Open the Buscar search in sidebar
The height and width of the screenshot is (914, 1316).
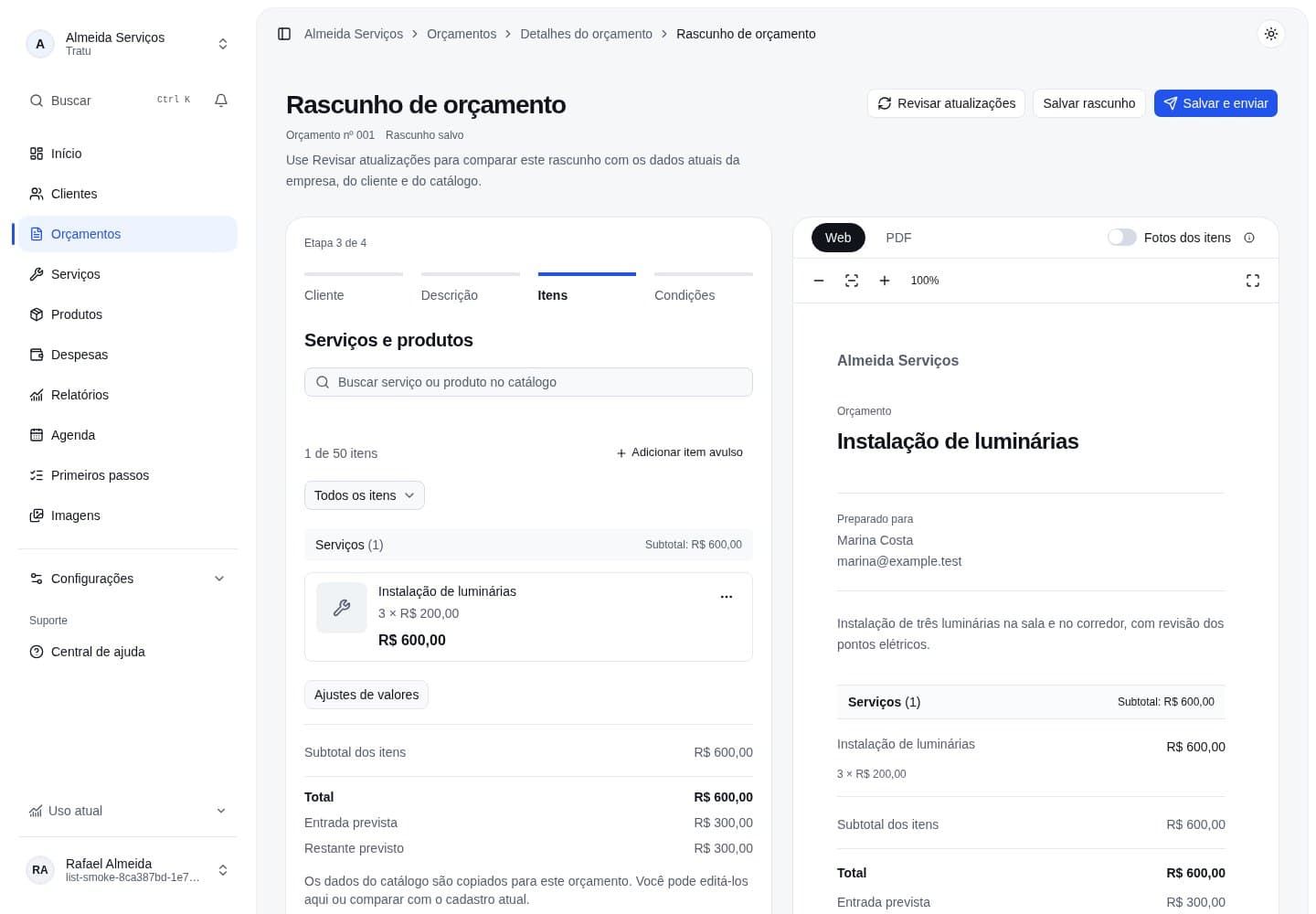pyautogui.click(x=110, y=101)
